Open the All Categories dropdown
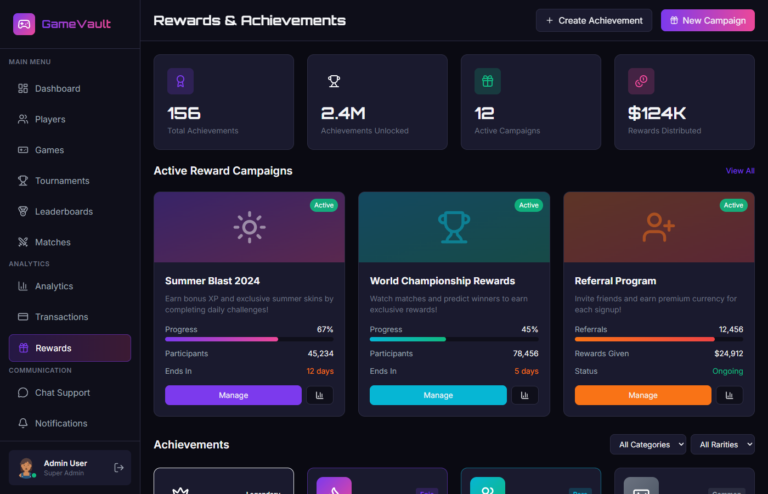Viewport: 768px width, 494px height. tap(648, 445)
